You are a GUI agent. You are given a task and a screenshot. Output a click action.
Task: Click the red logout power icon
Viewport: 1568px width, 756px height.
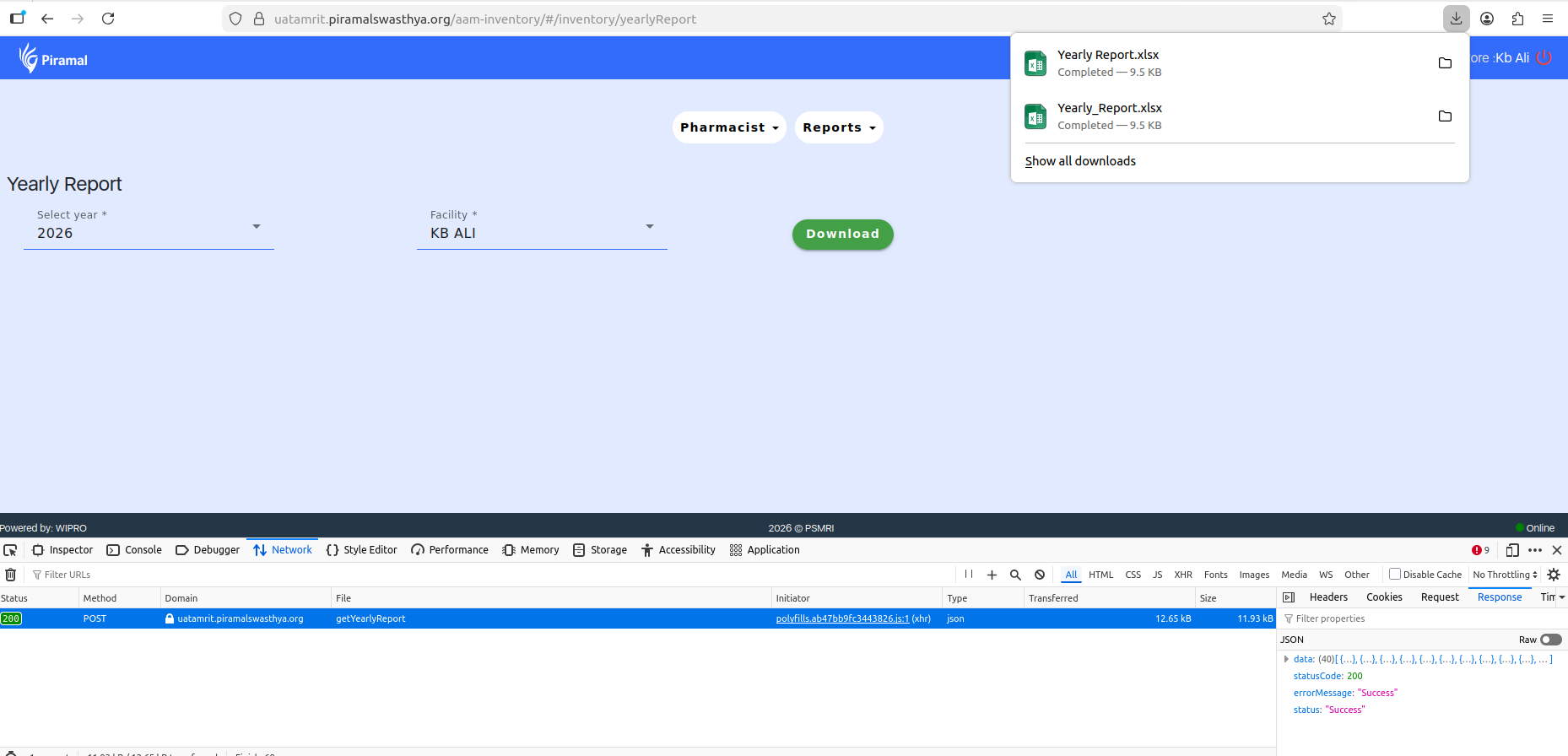coord(1544,58)
